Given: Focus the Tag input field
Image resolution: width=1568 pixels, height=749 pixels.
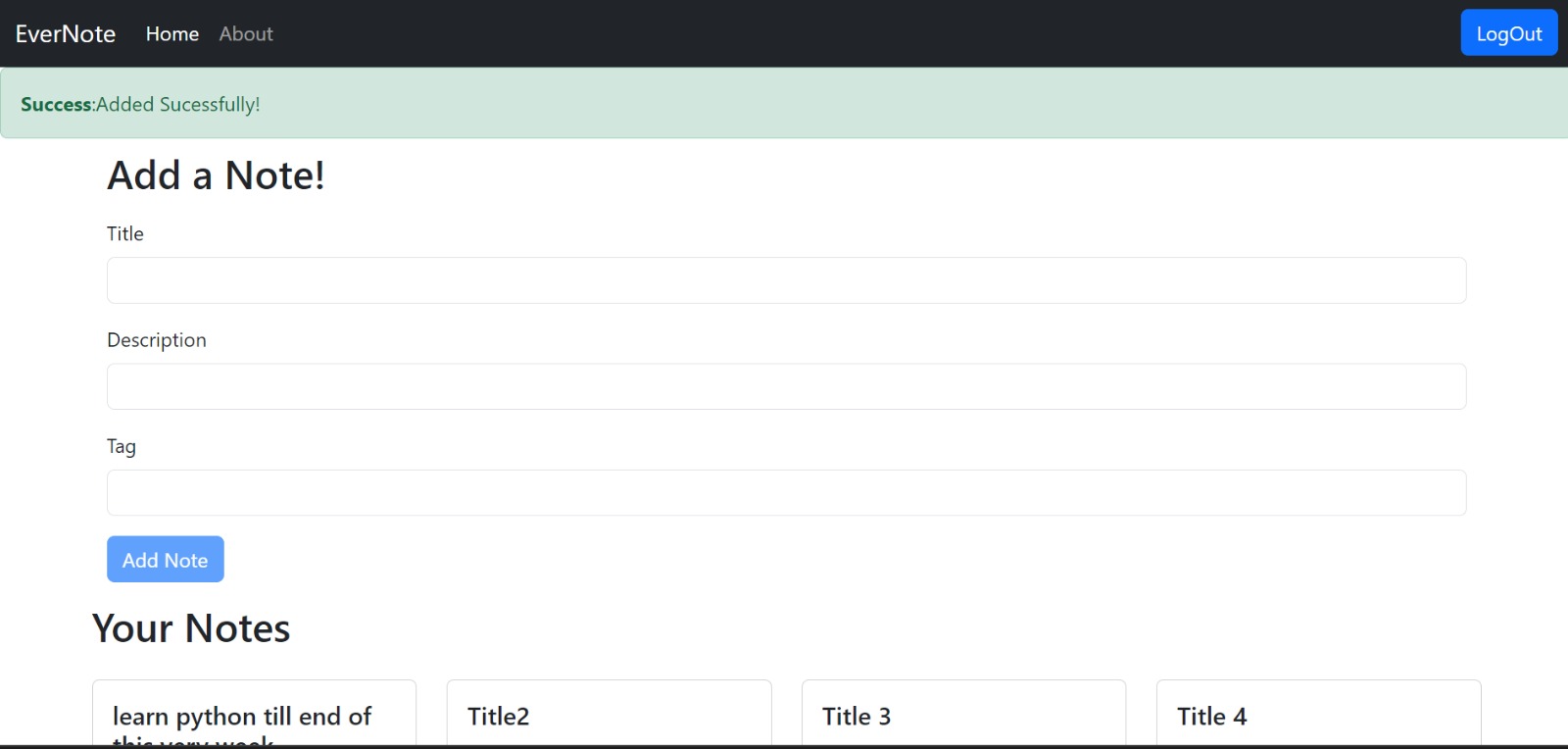Looking at the screenshot, I should coord(787,492).
